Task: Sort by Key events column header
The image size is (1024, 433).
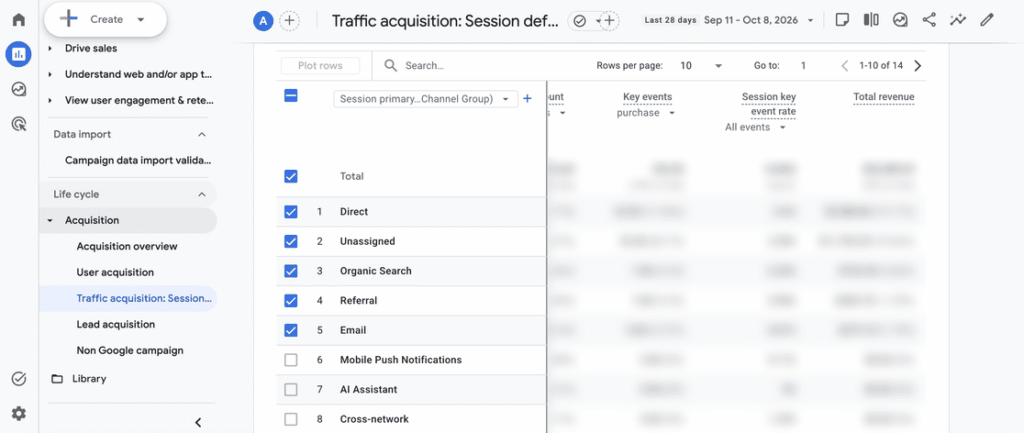Action: pyautogui.click(x=647, y=97)
